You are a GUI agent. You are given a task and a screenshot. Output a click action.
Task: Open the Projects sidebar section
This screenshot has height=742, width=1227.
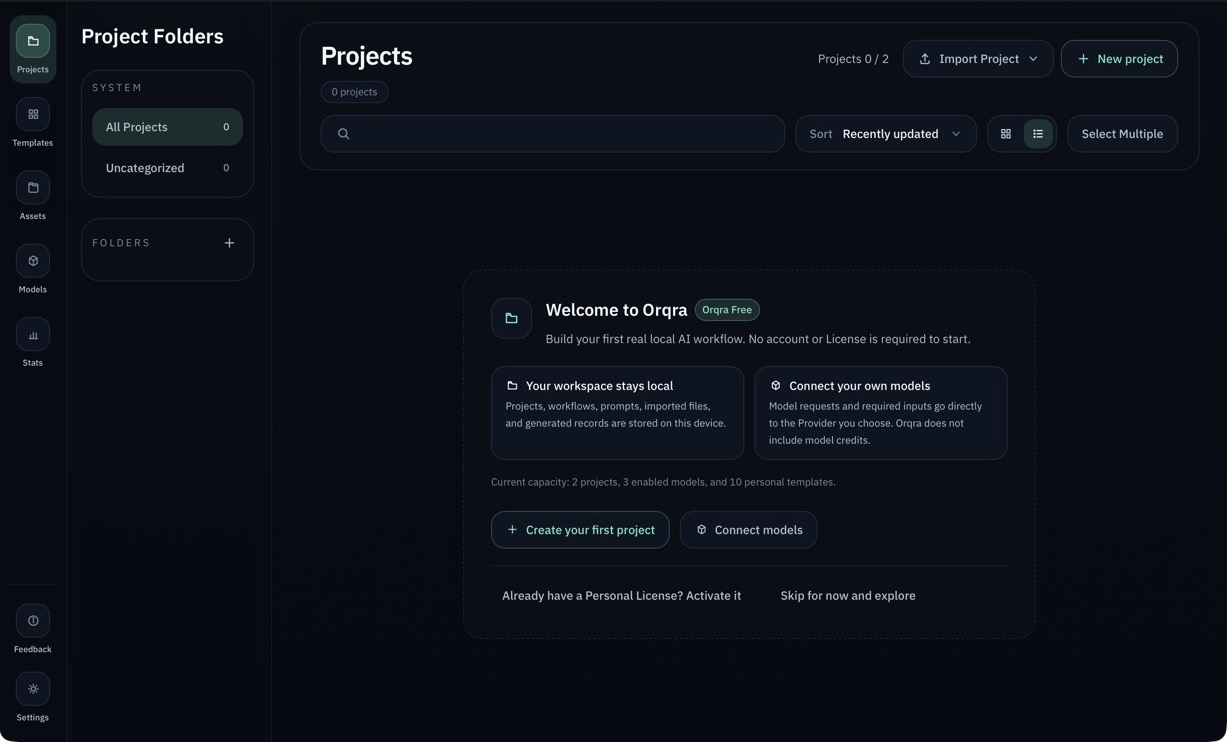click(33, 49)
